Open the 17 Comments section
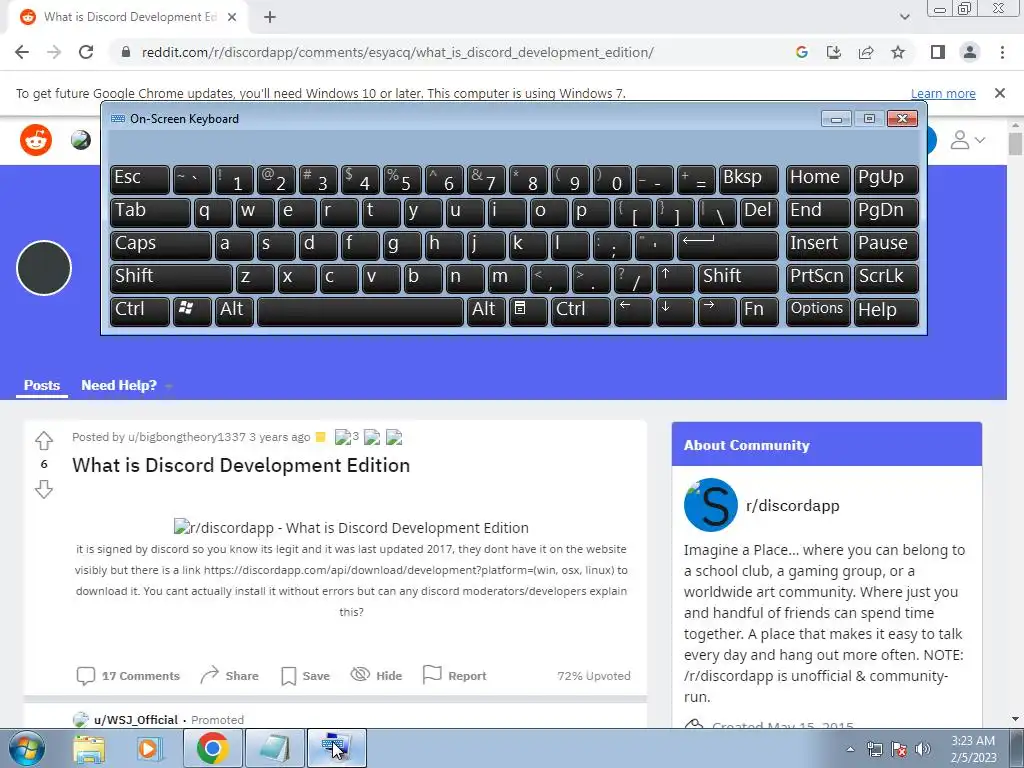This screenshot has height=768, width=1024. click(x=128, y=676)
